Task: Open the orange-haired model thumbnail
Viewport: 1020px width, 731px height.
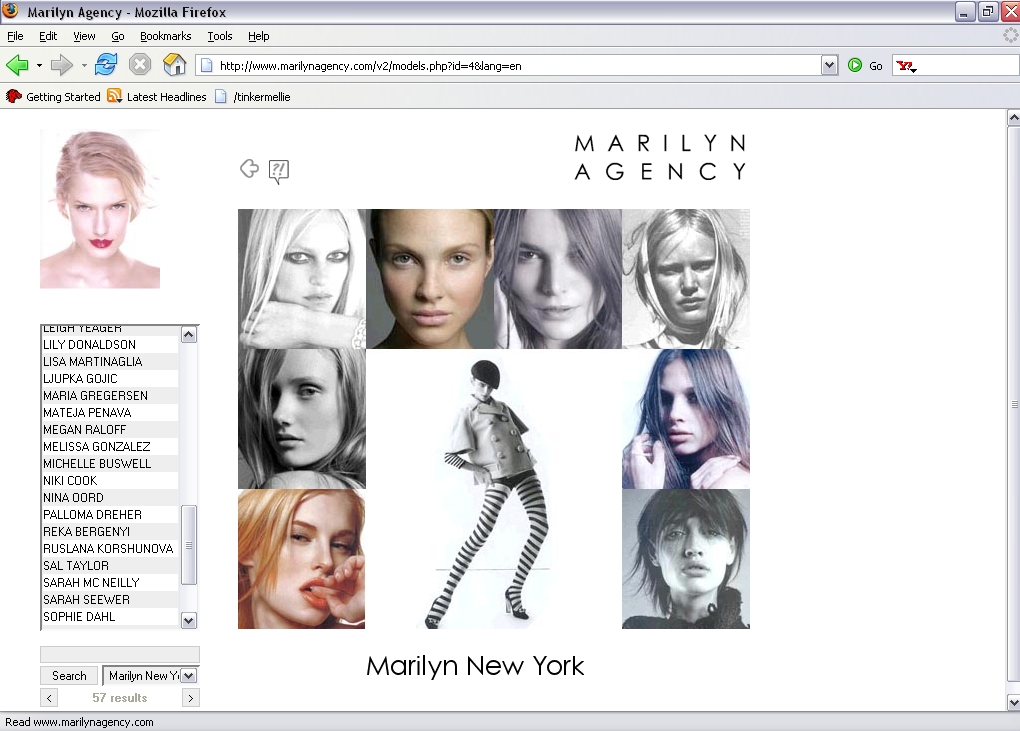Action: point(301,559)
